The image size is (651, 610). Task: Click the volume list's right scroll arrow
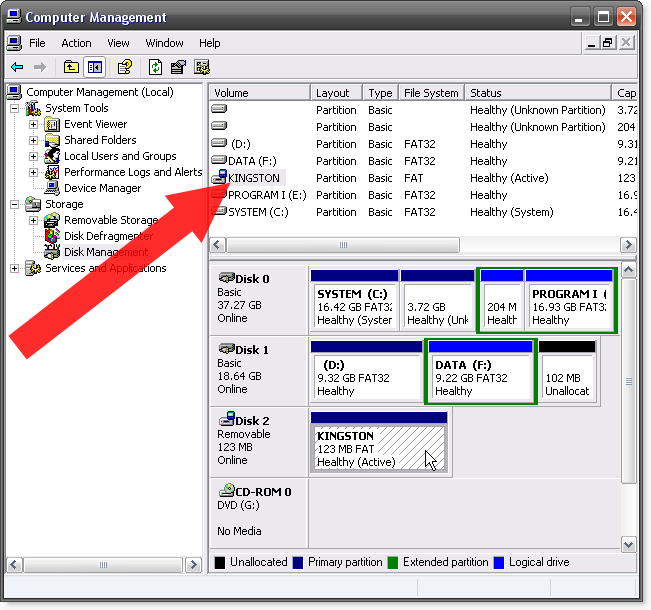(628, 245)
